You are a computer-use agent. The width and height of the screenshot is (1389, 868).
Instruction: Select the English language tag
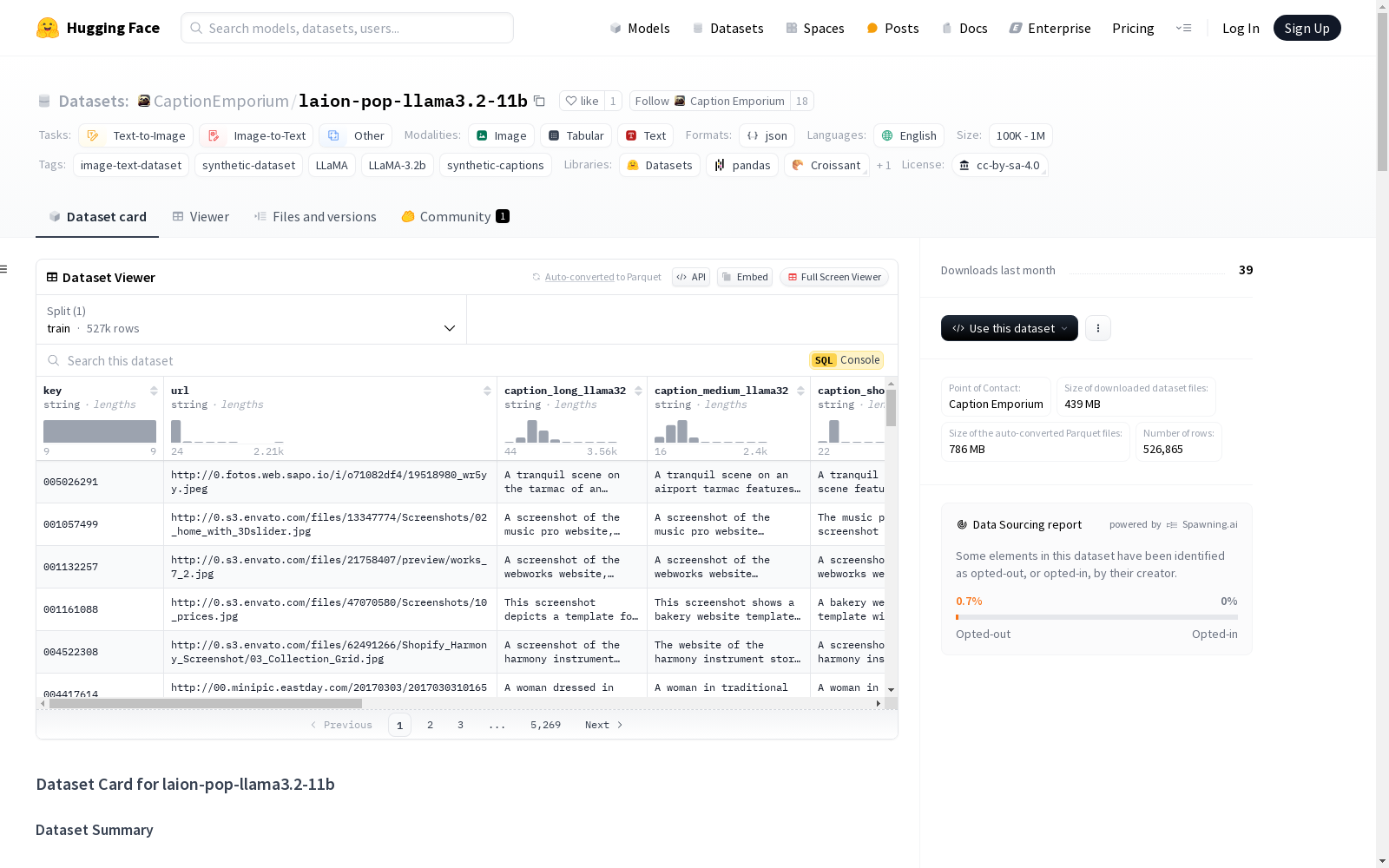[909, 135]
